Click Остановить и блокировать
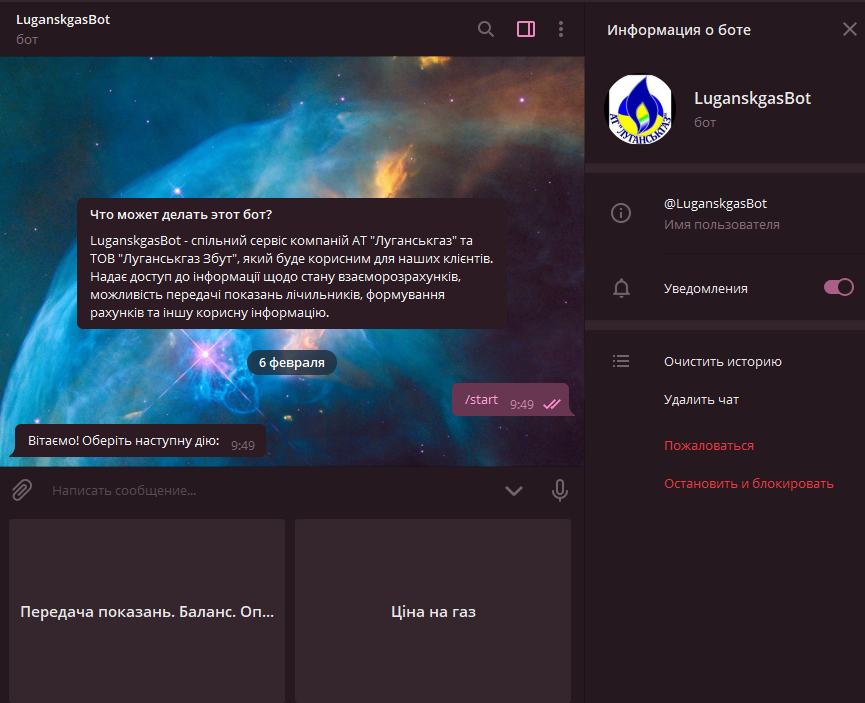 748,484
